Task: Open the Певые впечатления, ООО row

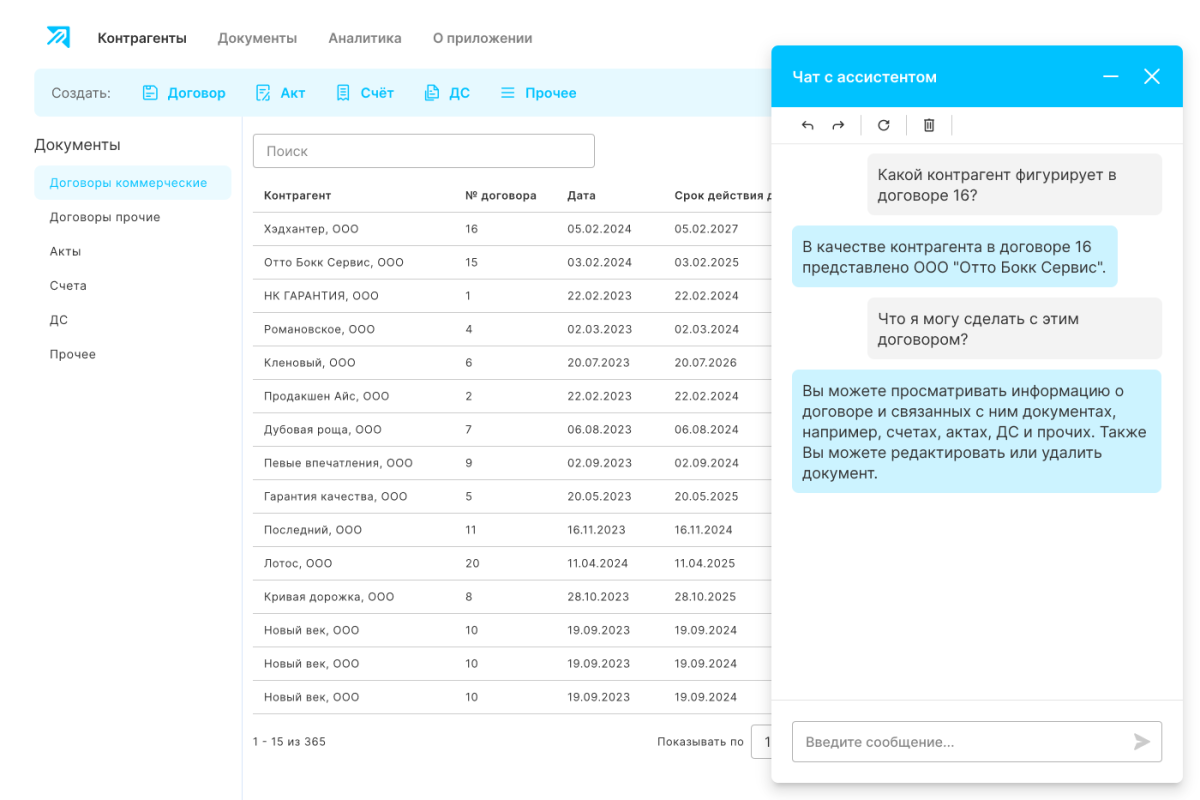Action: [512, 463]
